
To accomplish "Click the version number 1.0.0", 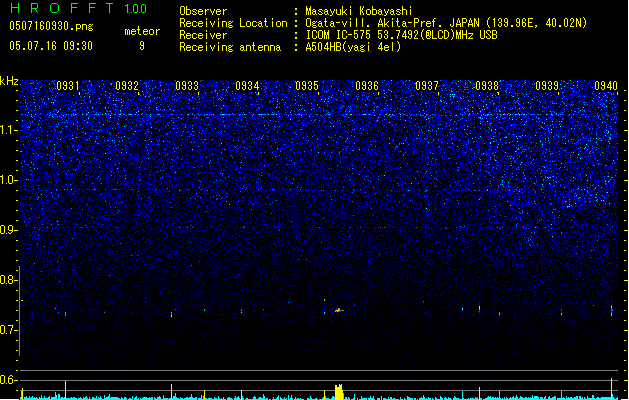I will click(x=135, y=8).
